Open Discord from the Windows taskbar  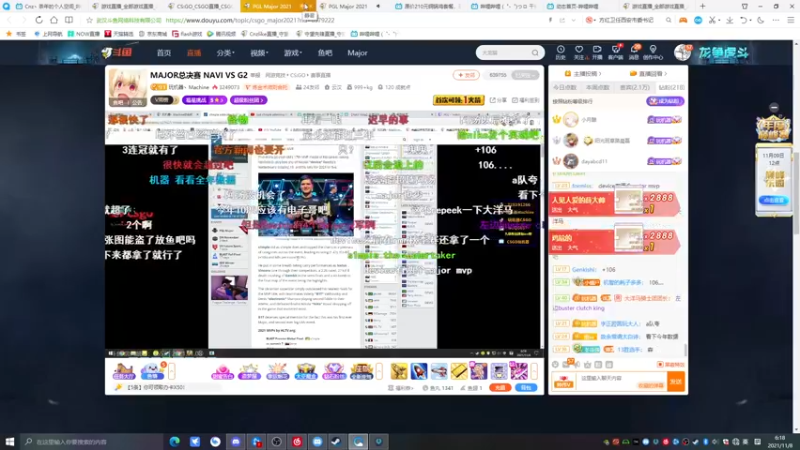(x=236, y=441)
